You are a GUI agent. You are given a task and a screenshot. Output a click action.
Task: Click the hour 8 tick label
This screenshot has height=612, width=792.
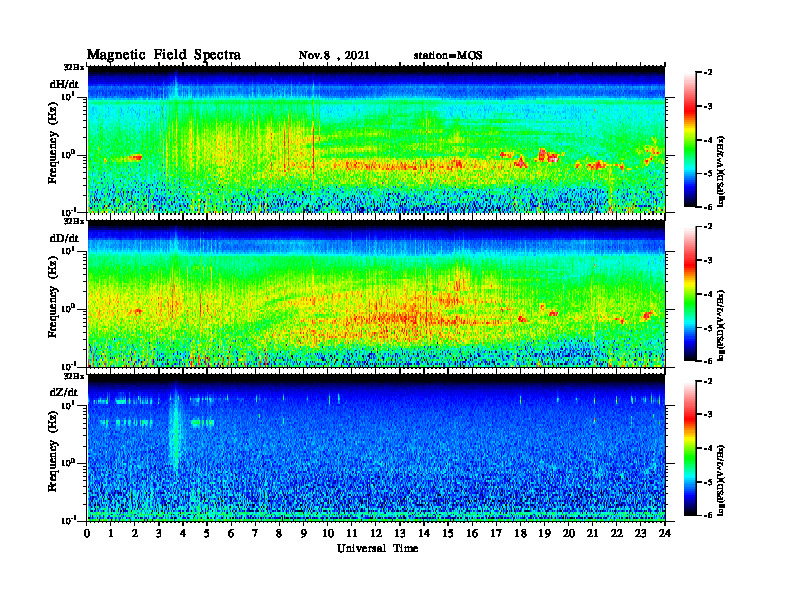[279, 533]
